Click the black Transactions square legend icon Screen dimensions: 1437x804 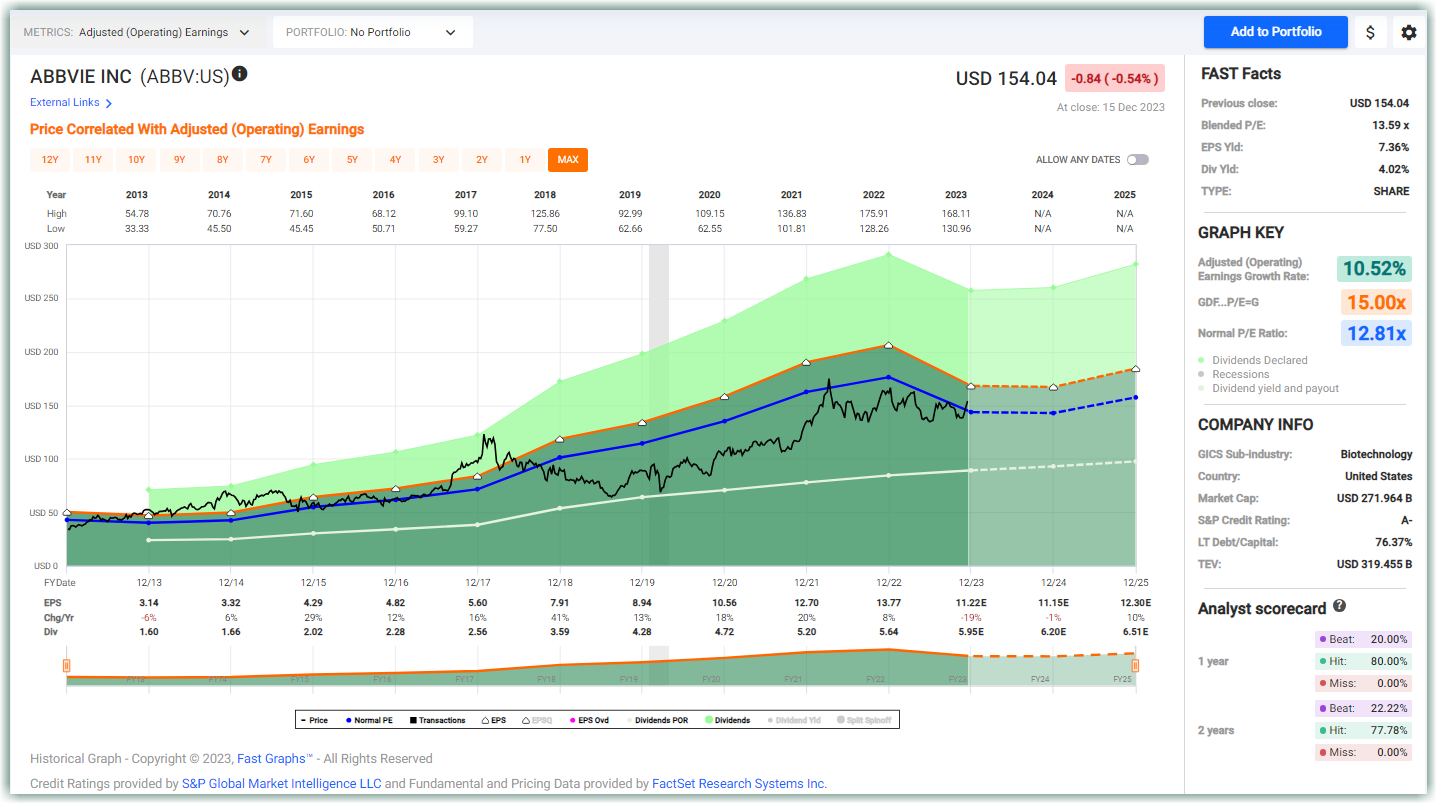(412, 719)
